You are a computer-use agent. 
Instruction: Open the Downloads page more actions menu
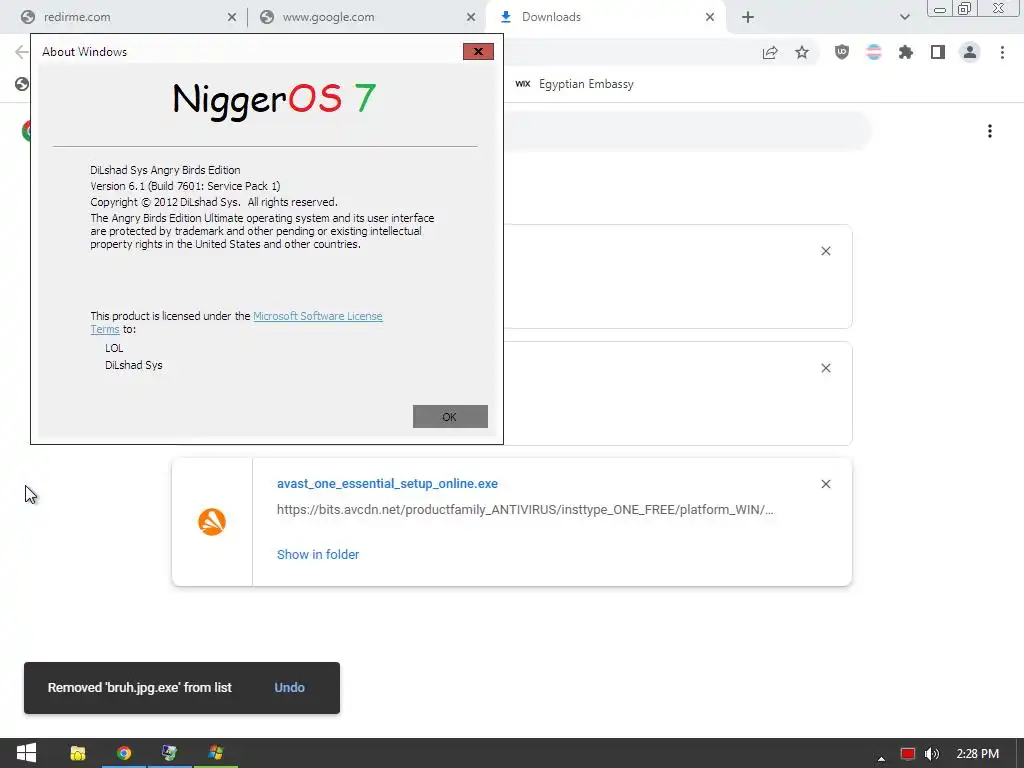pos(990,131)
